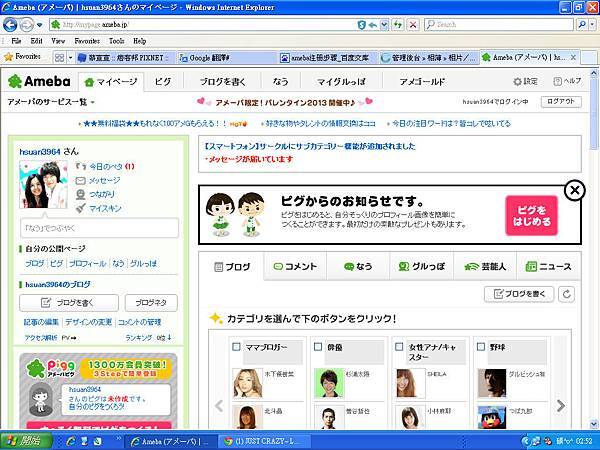This screenshot has width=600, height=450.
Task: Open the Favorites star button
Action: 22,57
